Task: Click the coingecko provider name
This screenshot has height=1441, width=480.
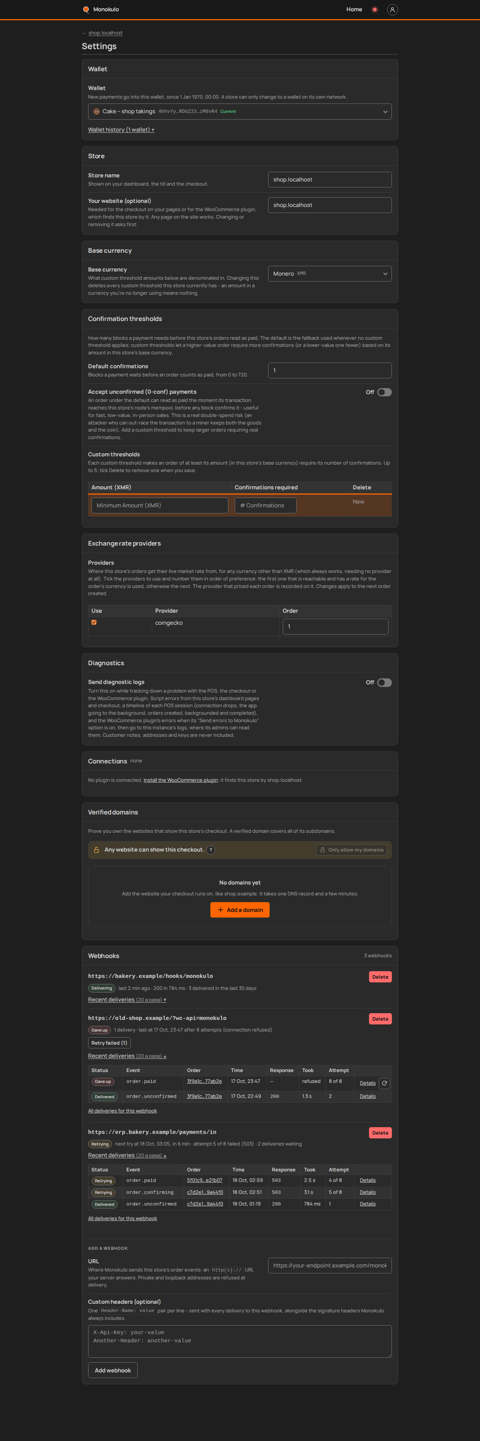Action: tap(169, 623)
